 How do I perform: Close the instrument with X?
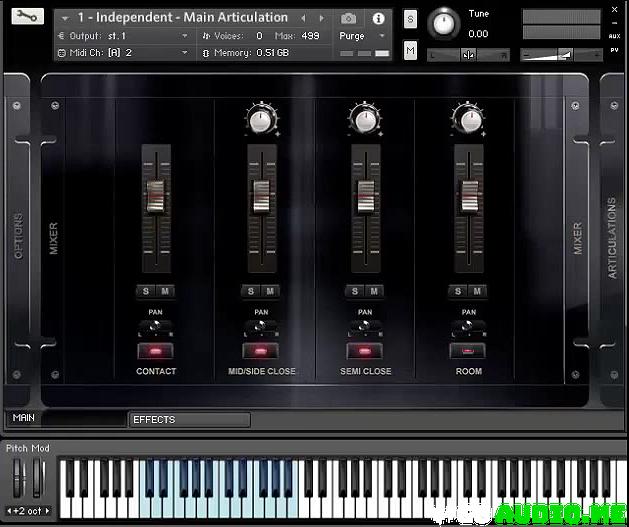[614, 10]
